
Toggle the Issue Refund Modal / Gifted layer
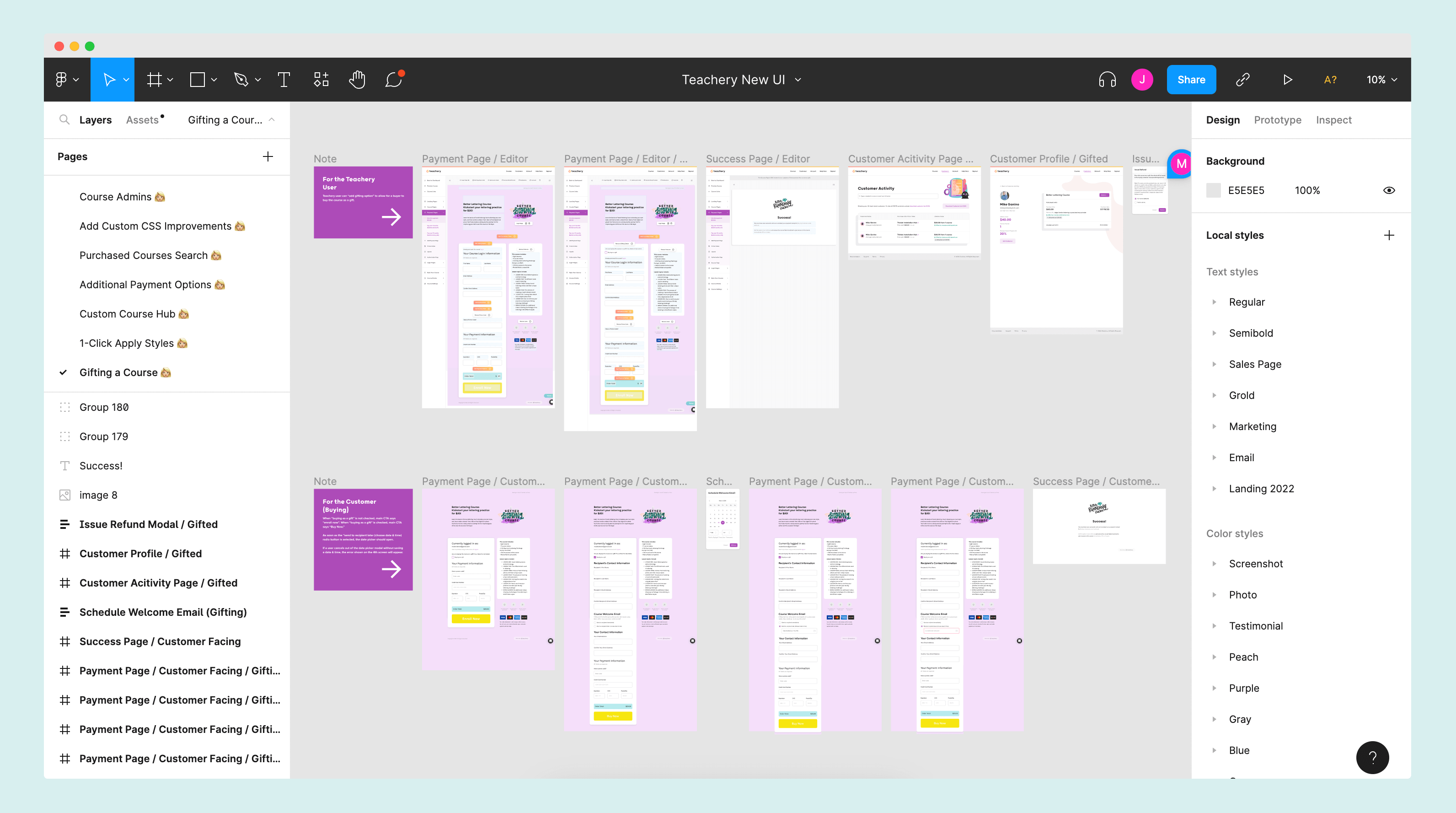[x=149, y=524]
